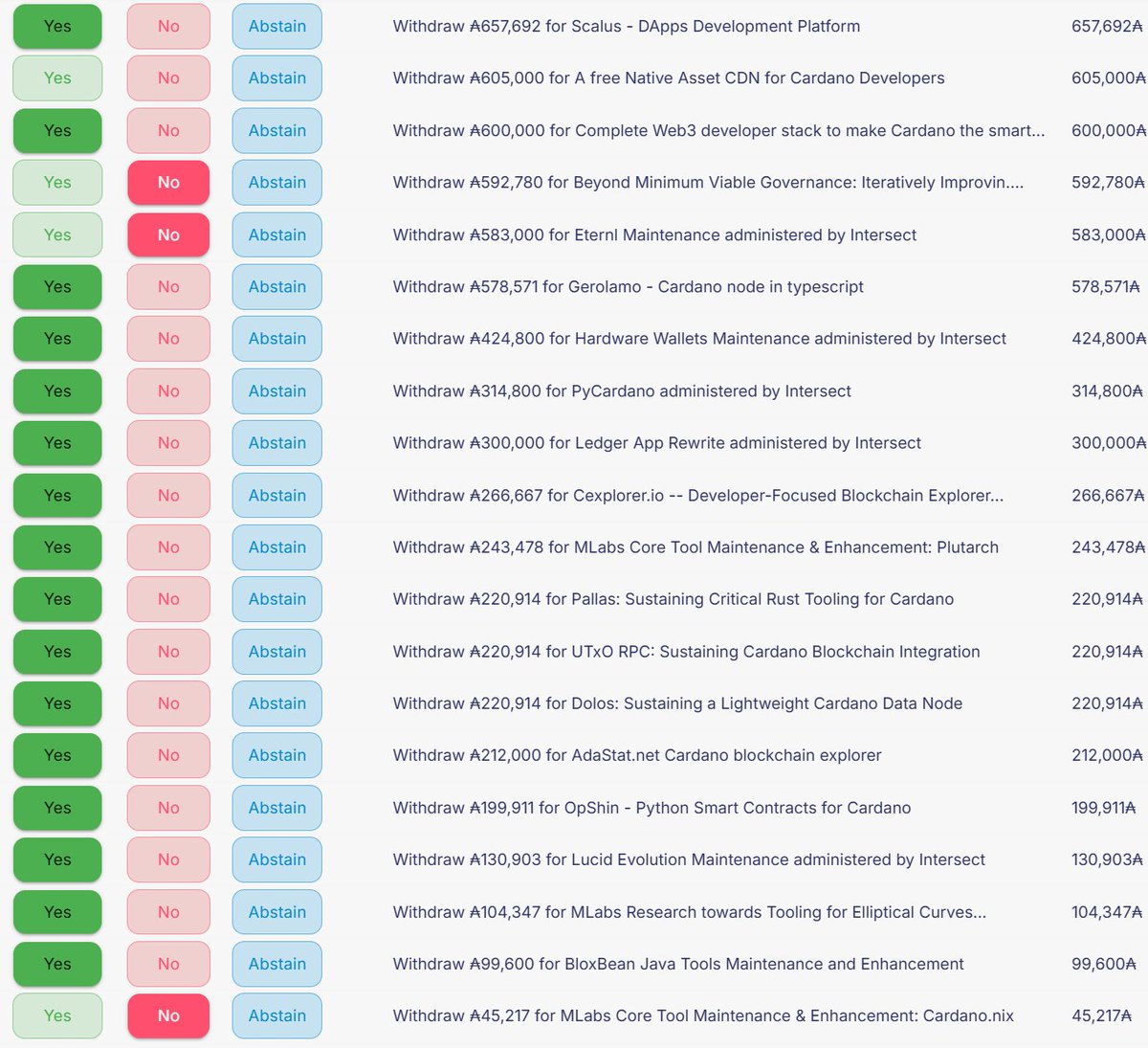Vote No on MLabs Elliptical Curves research
Screen dimensions: 1148x1048
coord(168,912)
